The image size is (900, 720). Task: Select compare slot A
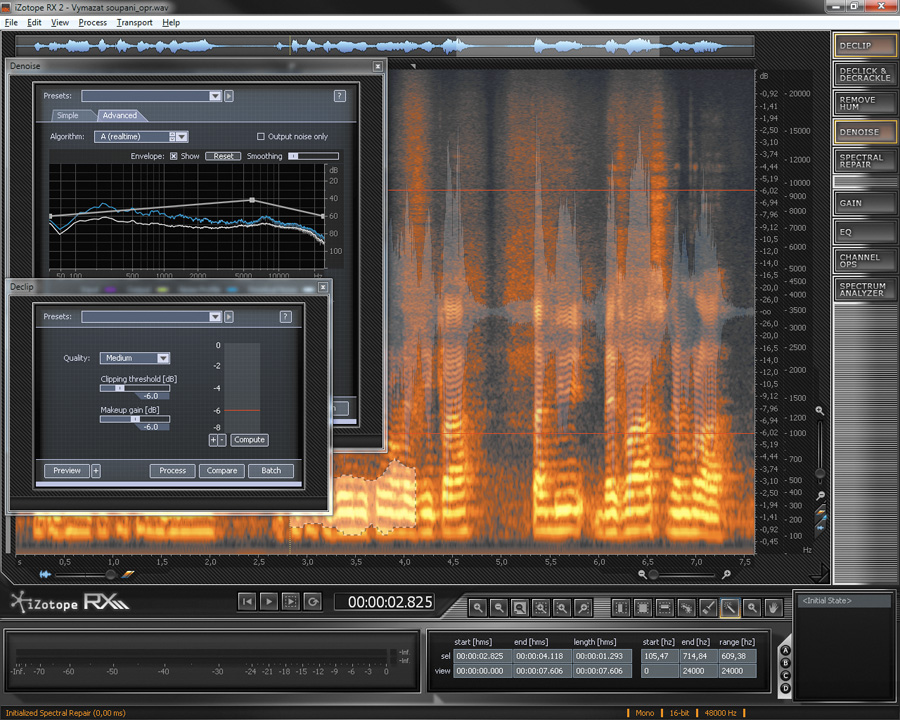pyautogui.click(x=785, y=651)
